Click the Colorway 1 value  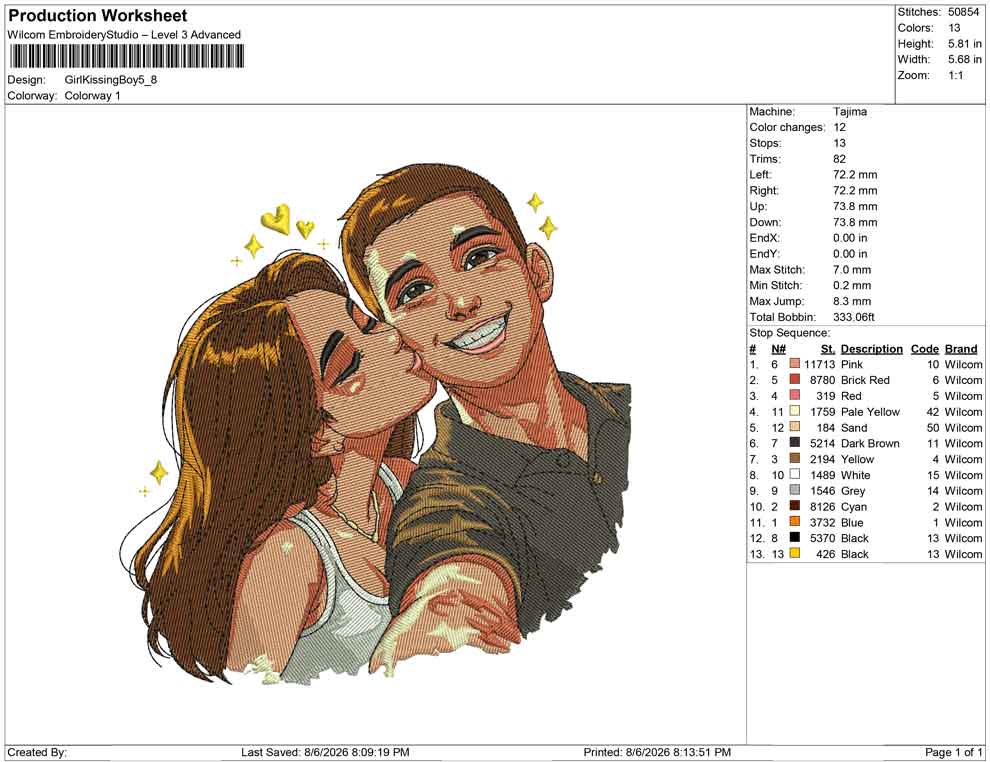coord(92,96)
